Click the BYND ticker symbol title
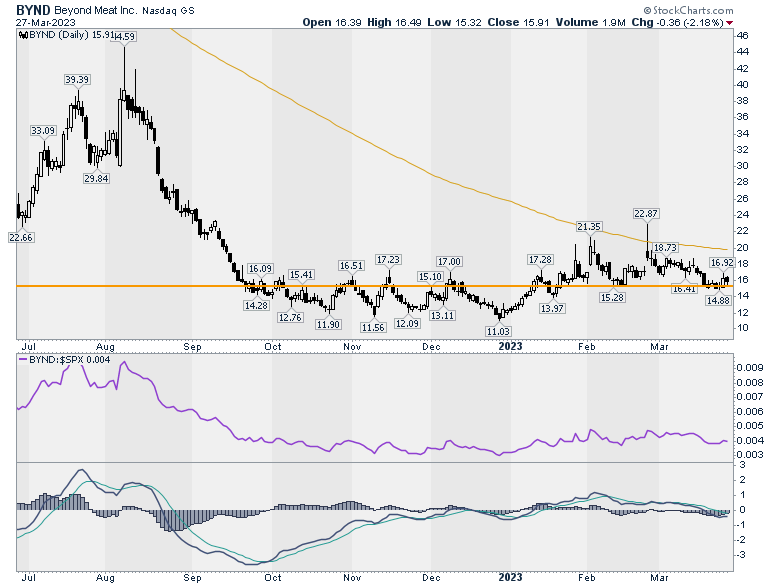The image size is (780, 586). (33, 10)
